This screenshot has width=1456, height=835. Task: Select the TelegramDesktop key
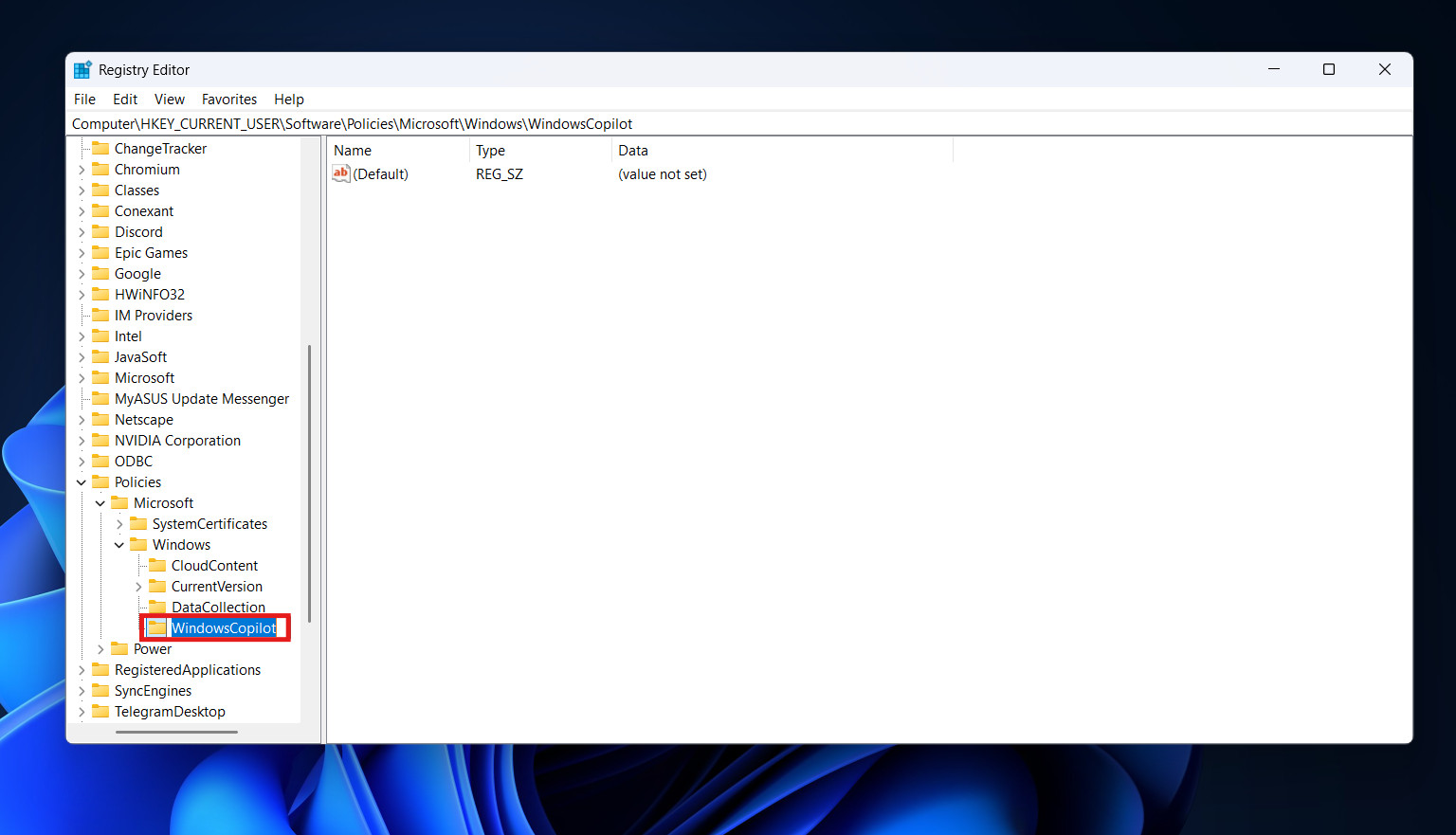tap(168, 711)
